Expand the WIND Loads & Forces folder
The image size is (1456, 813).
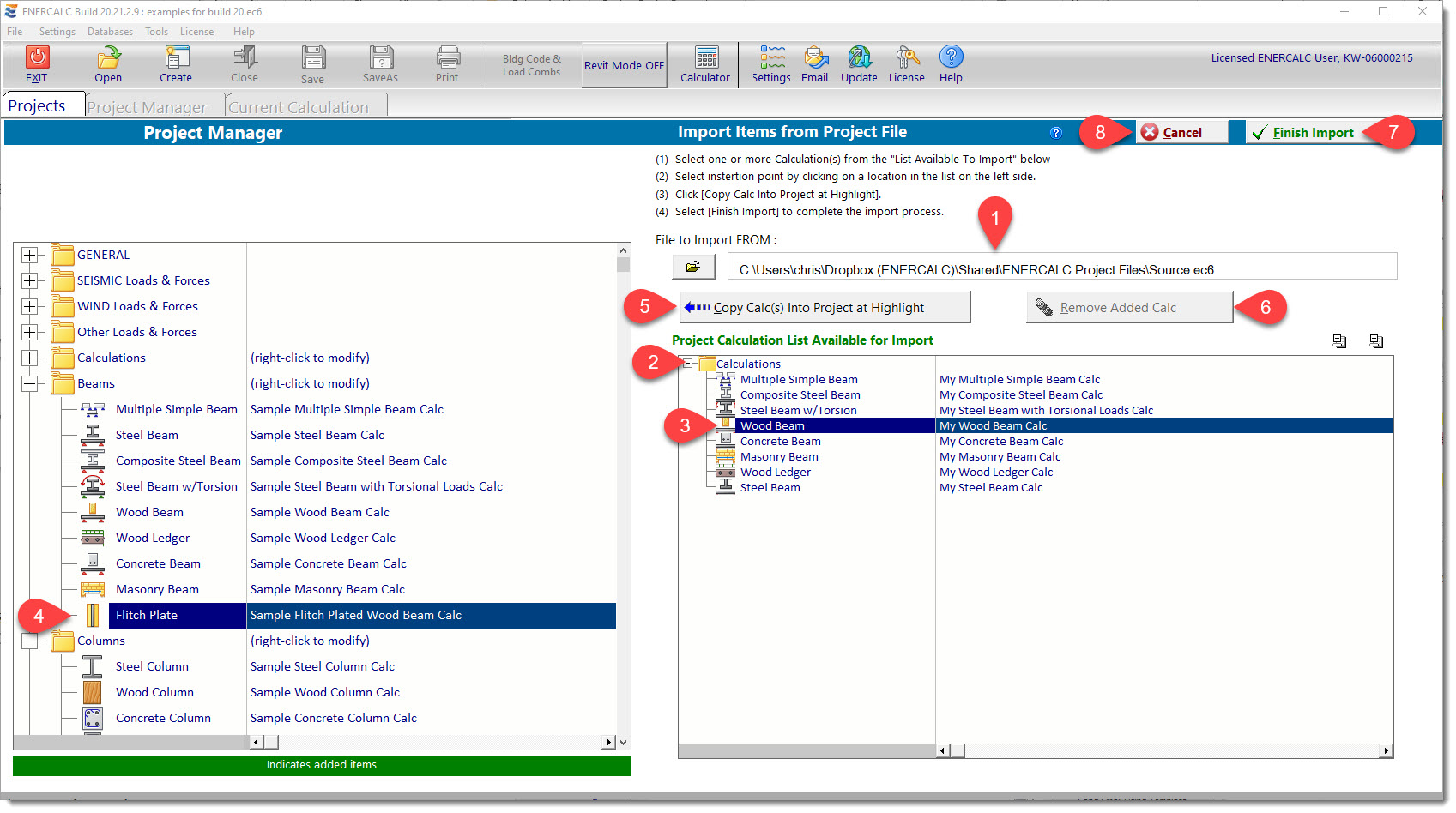30,306
